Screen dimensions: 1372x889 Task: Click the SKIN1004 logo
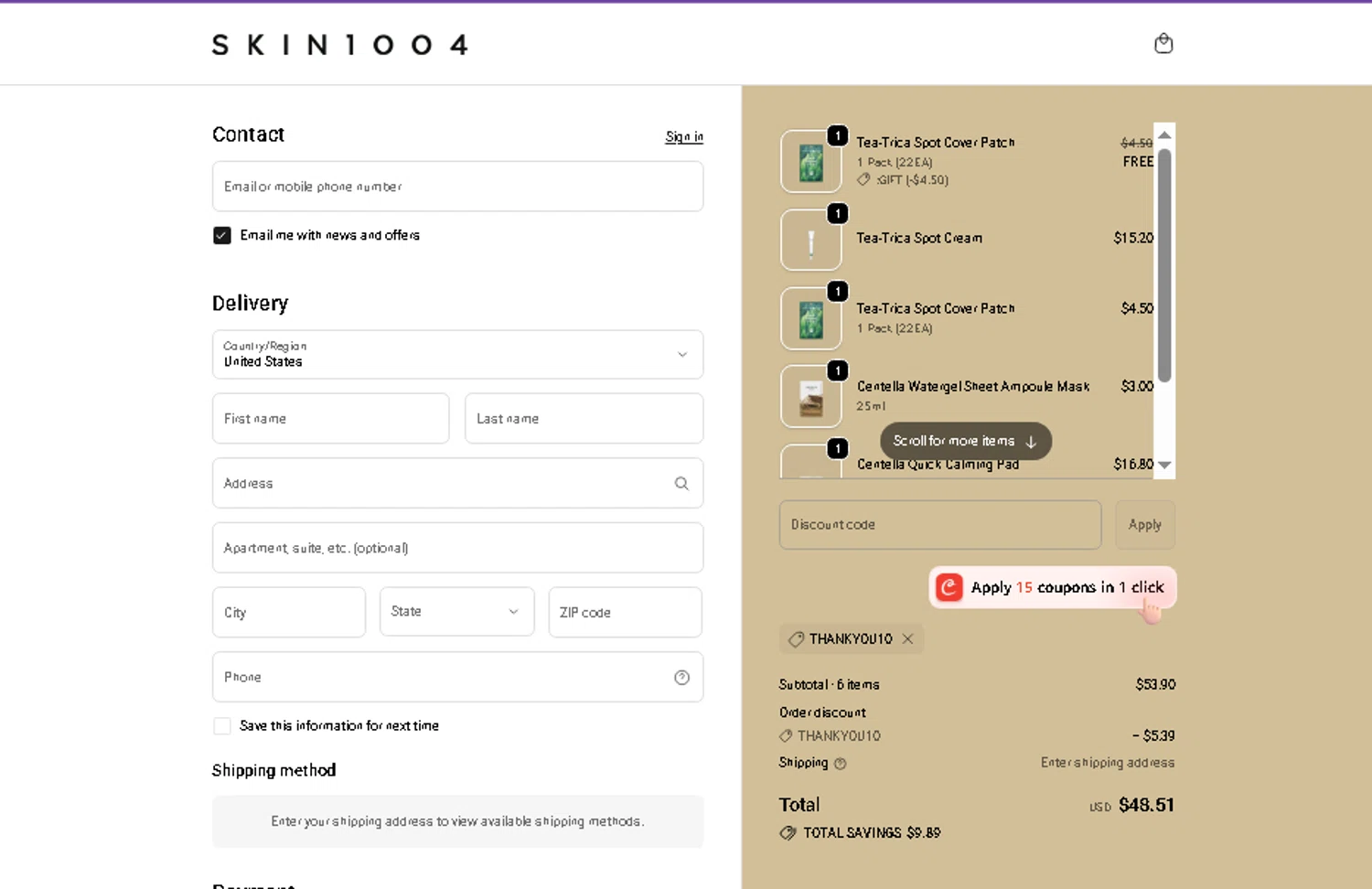(x=340, y=45)
